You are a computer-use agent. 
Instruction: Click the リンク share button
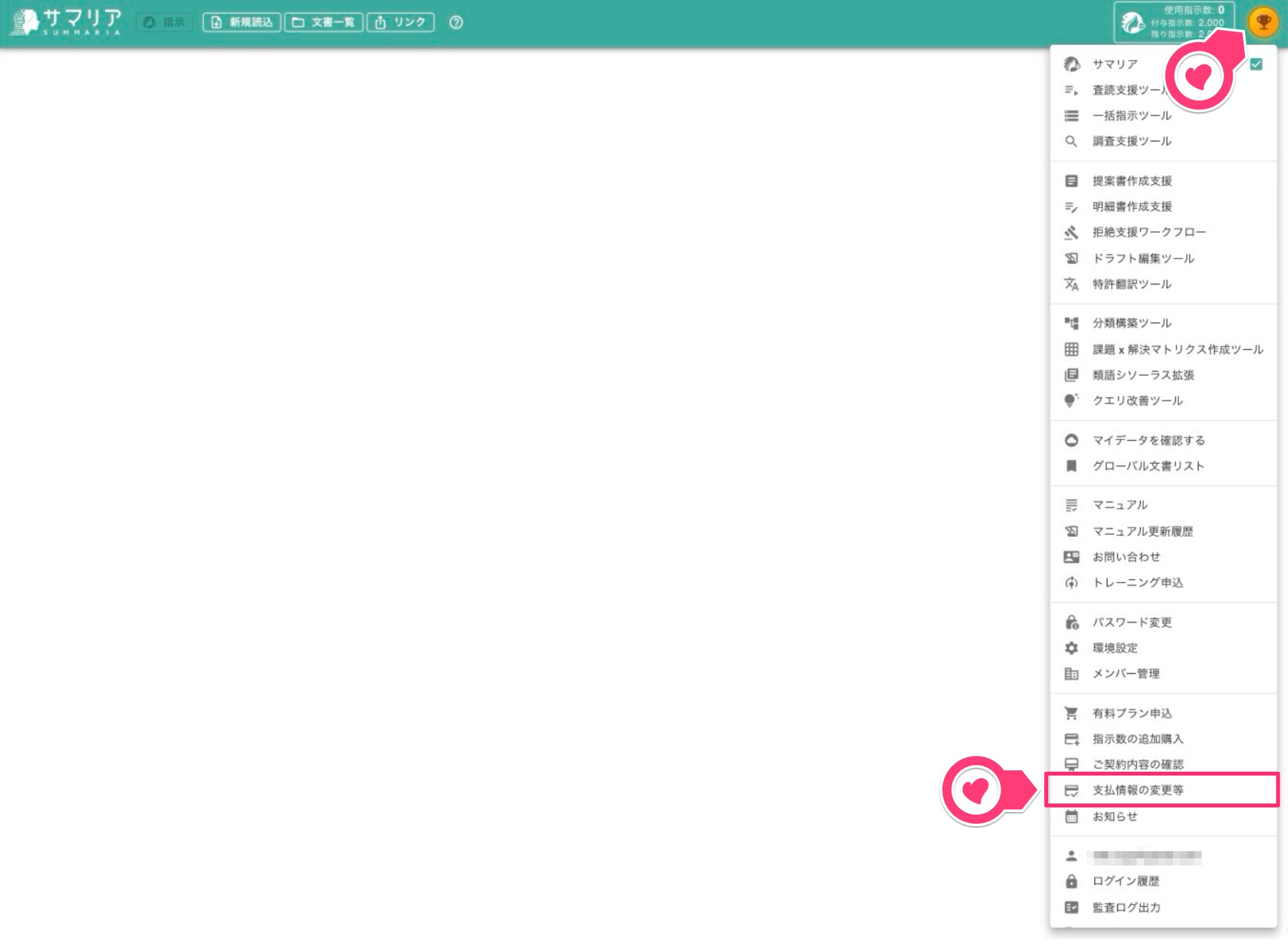point(400,22)
